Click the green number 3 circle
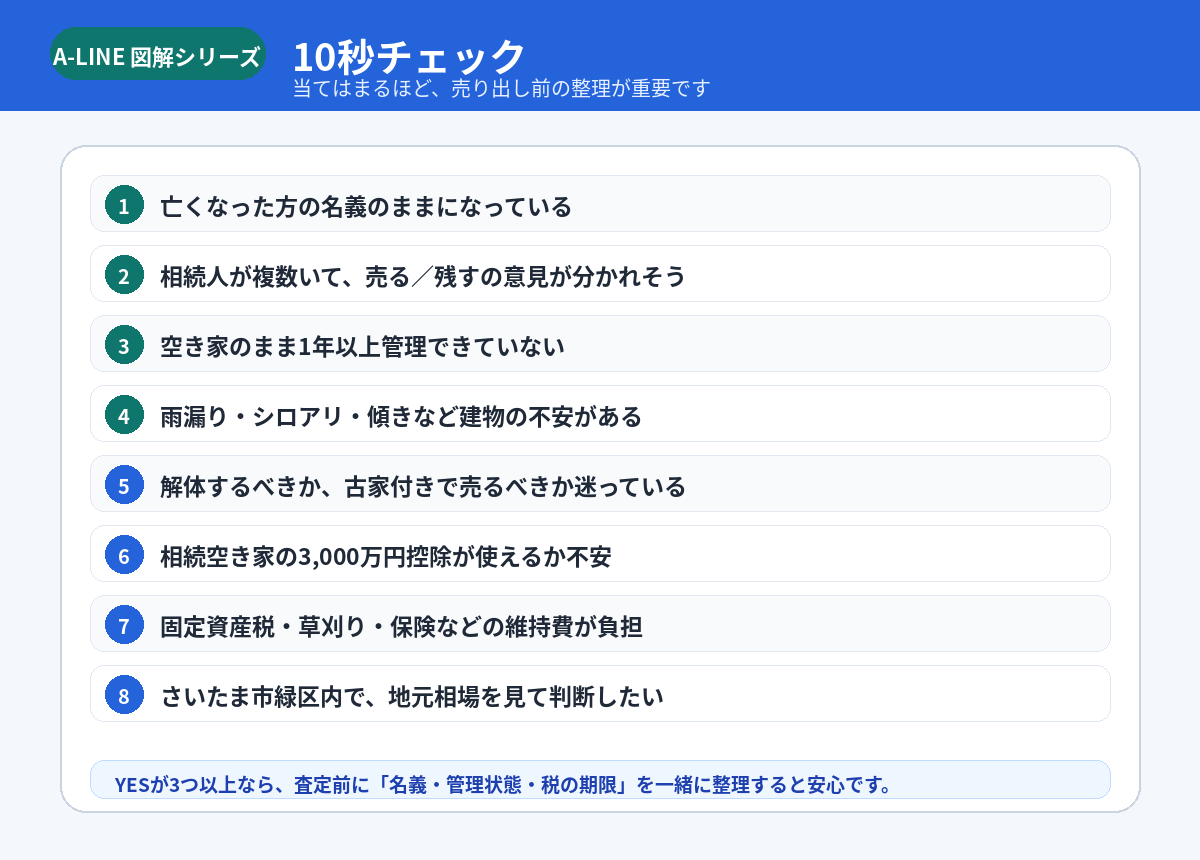The width and height of the screenshot is (1200, 860). tap(124, 345)
